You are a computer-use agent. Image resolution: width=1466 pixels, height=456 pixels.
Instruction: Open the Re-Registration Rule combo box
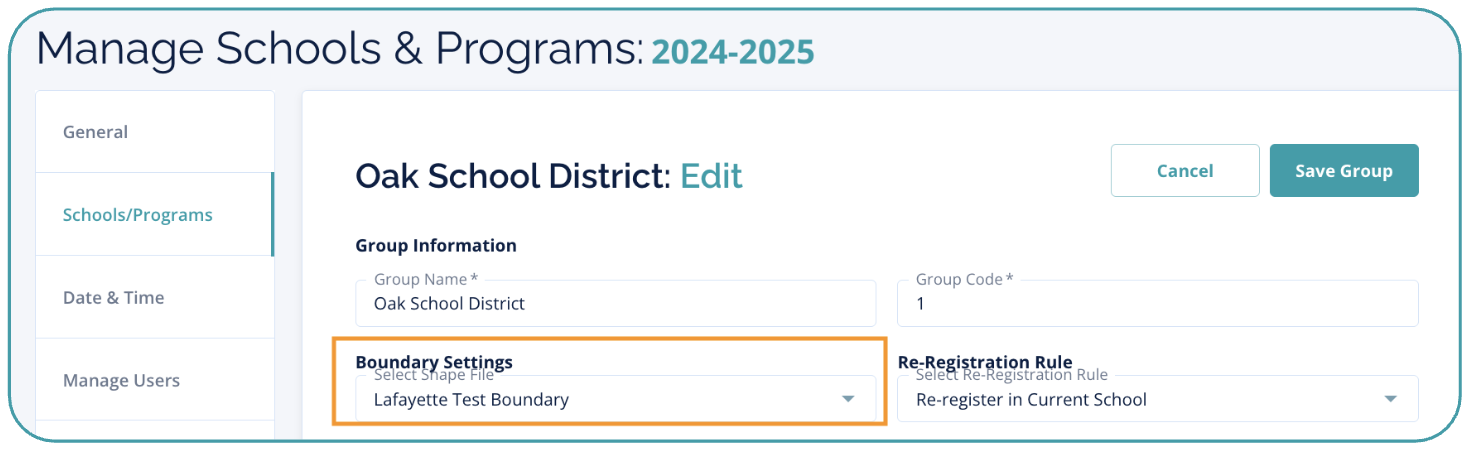click(x=1140, y=400)
